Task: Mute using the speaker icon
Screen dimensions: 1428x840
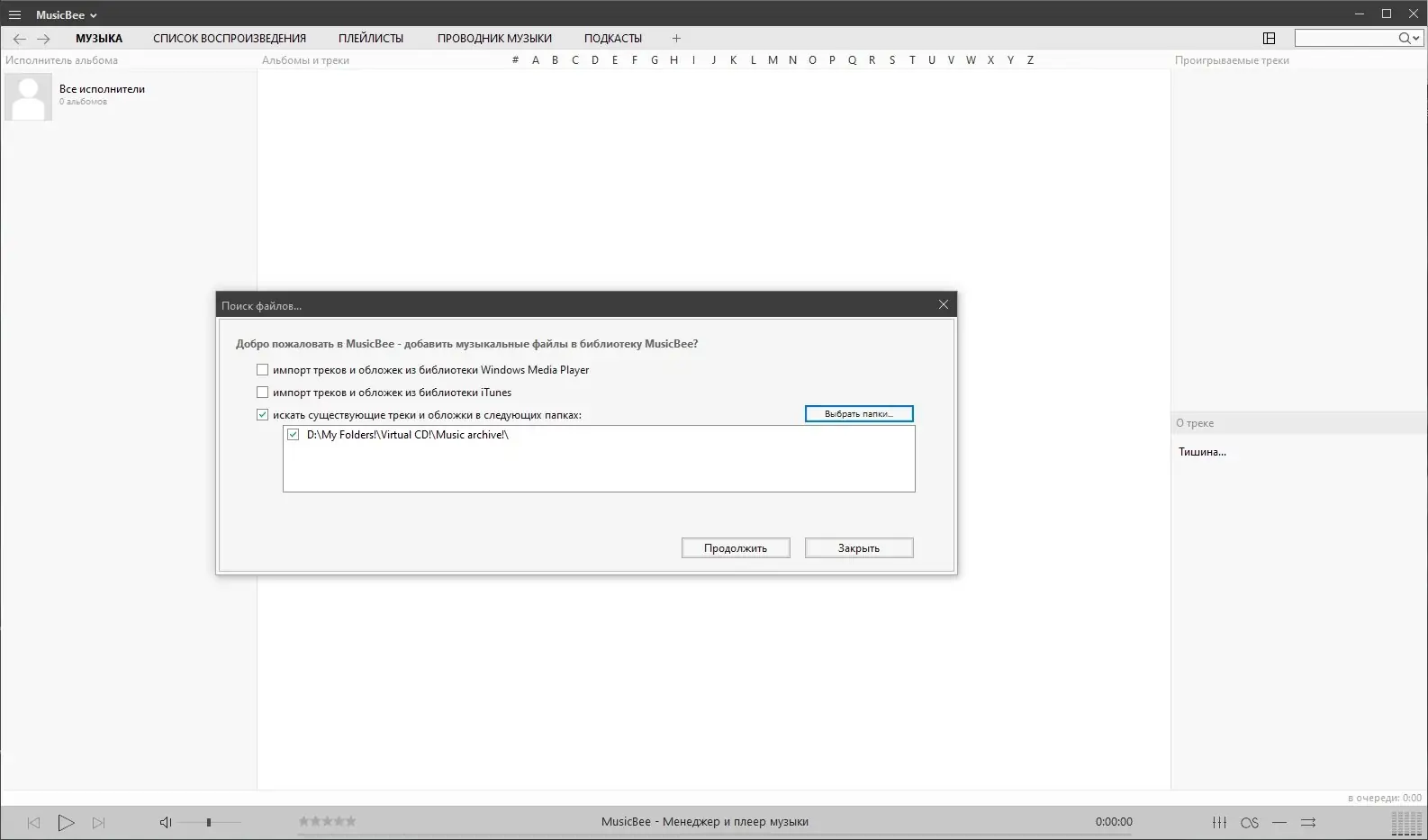Action: 166,822
